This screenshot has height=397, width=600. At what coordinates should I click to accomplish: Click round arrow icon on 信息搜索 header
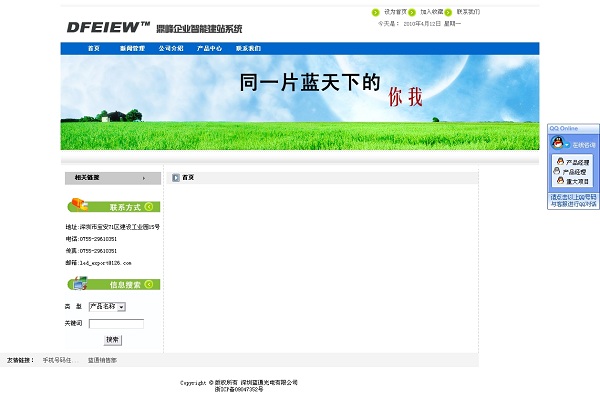[x=149, y=284]
